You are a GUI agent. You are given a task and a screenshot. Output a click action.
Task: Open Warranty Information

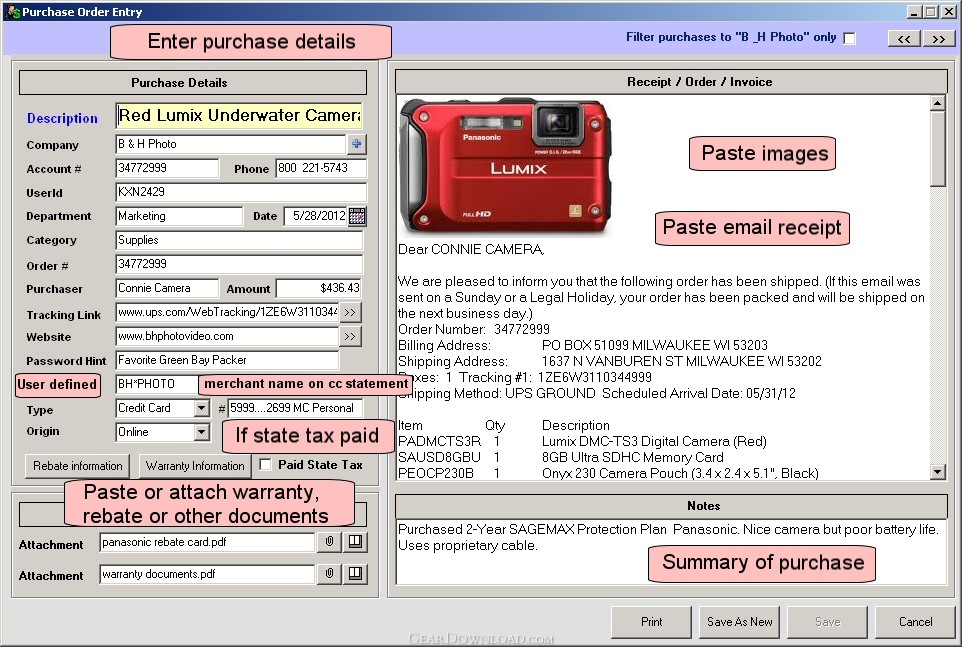coord(195,466)
